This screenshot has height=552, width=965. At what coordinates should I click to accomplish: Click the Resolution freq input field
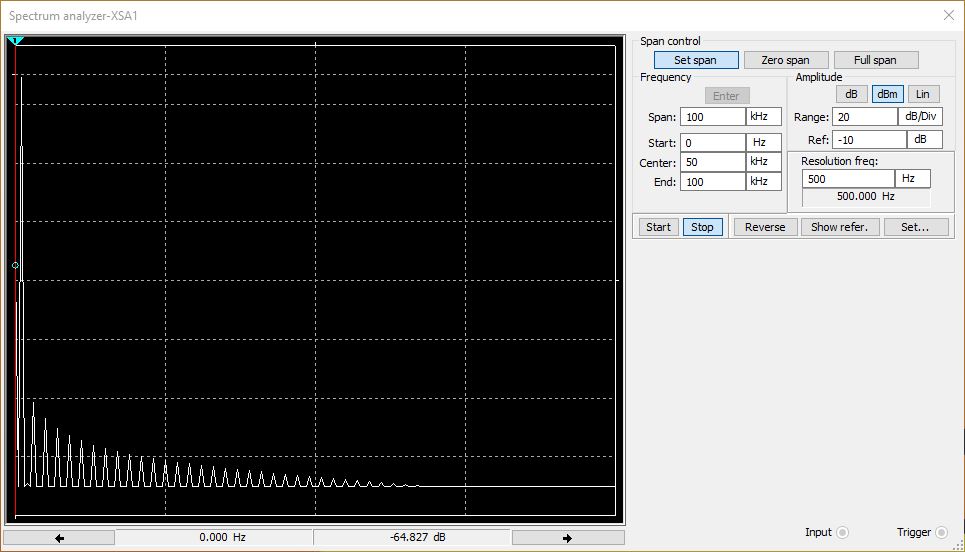click(x=848, y=178)
